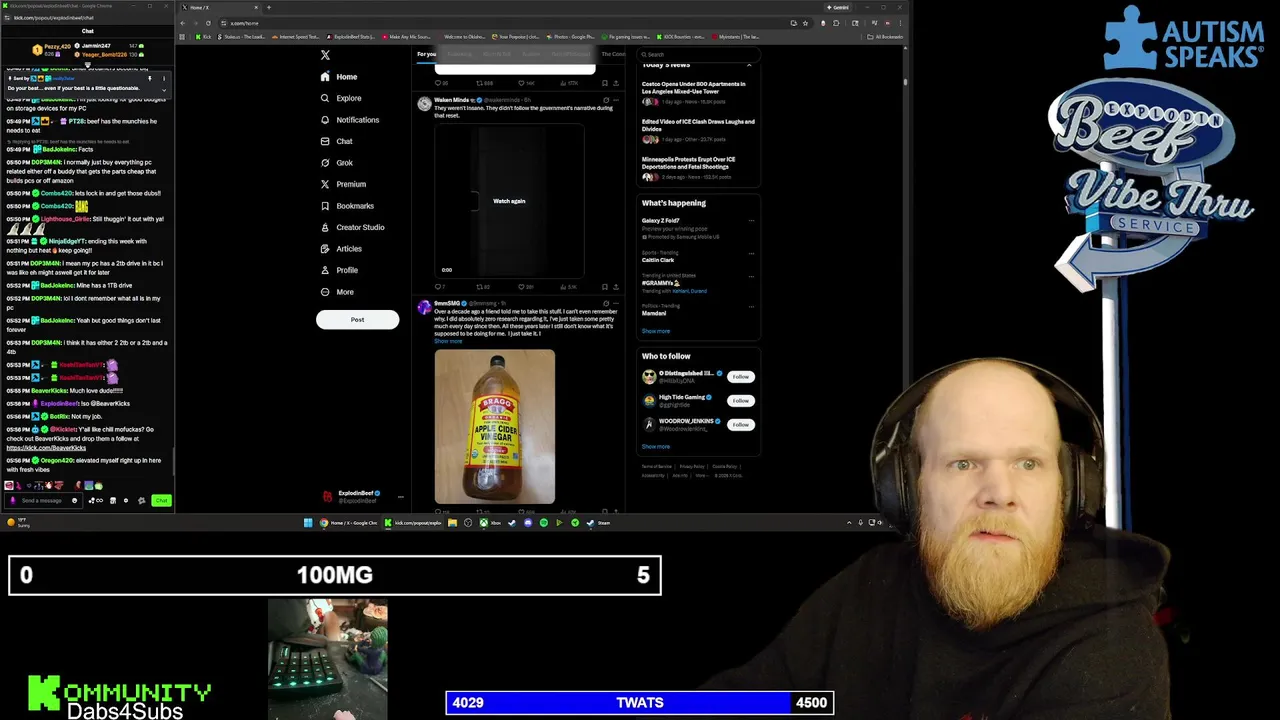The height and width of the screenshot is (720, 1280).
Task: Unpin the pinned chat message
Action: tap(150, 78)
